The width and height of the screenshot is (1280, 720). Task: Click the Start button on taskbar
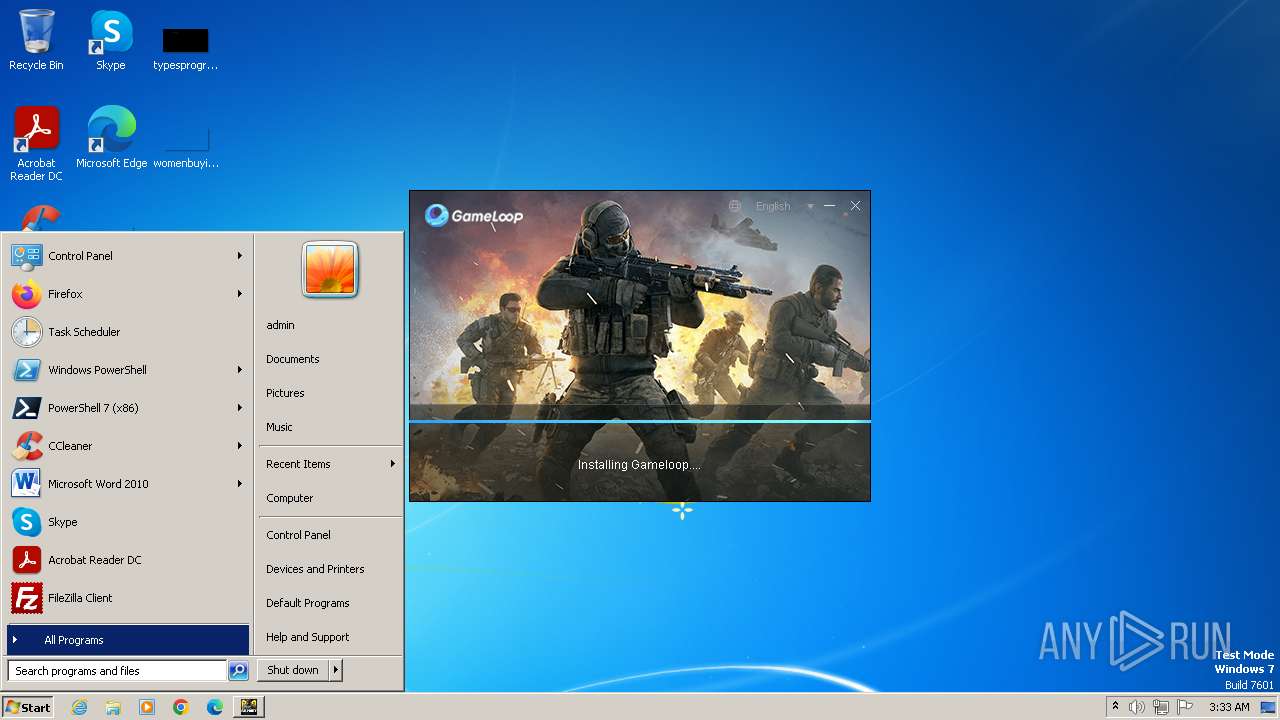[28, 707]
